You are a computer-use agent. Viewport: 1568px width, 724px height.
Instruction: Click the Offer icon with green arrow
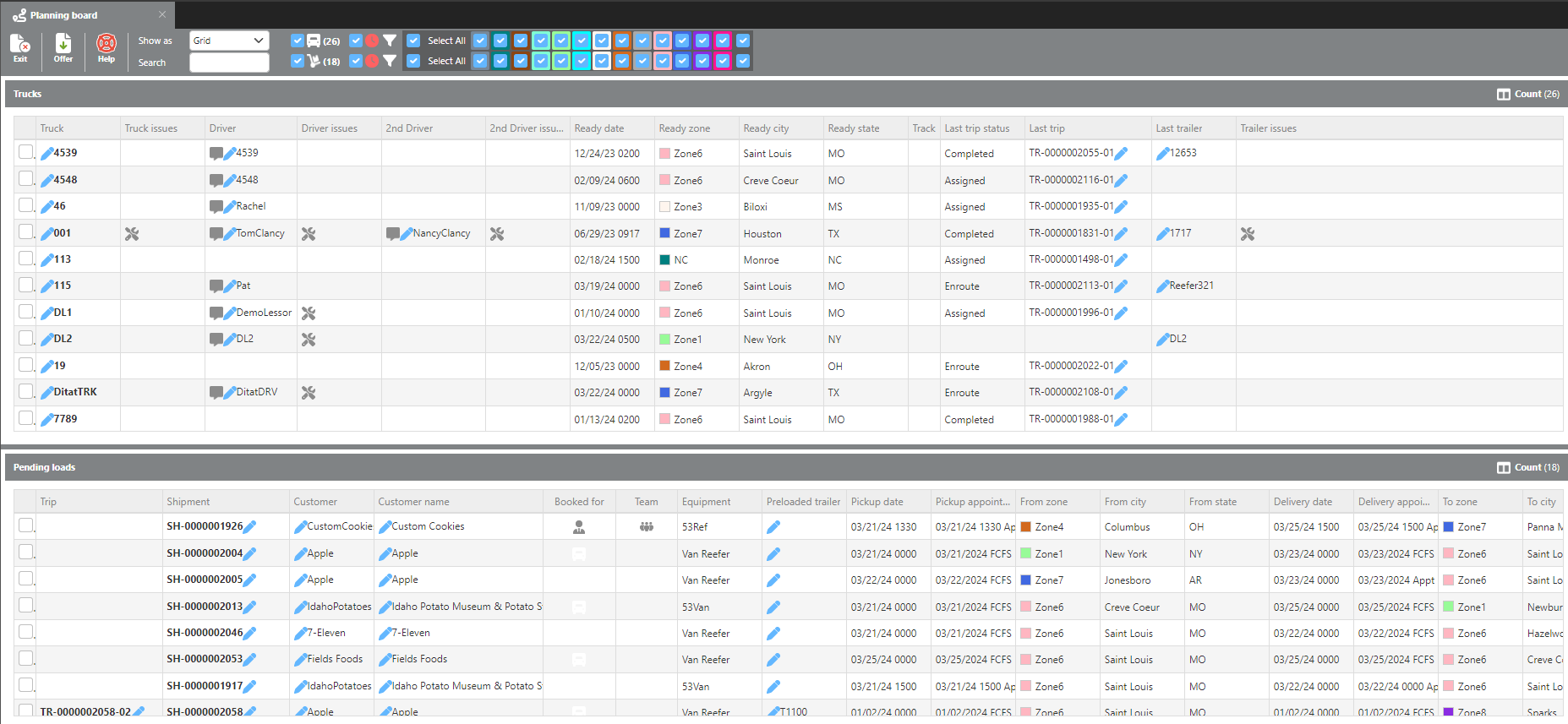(63, 47)
